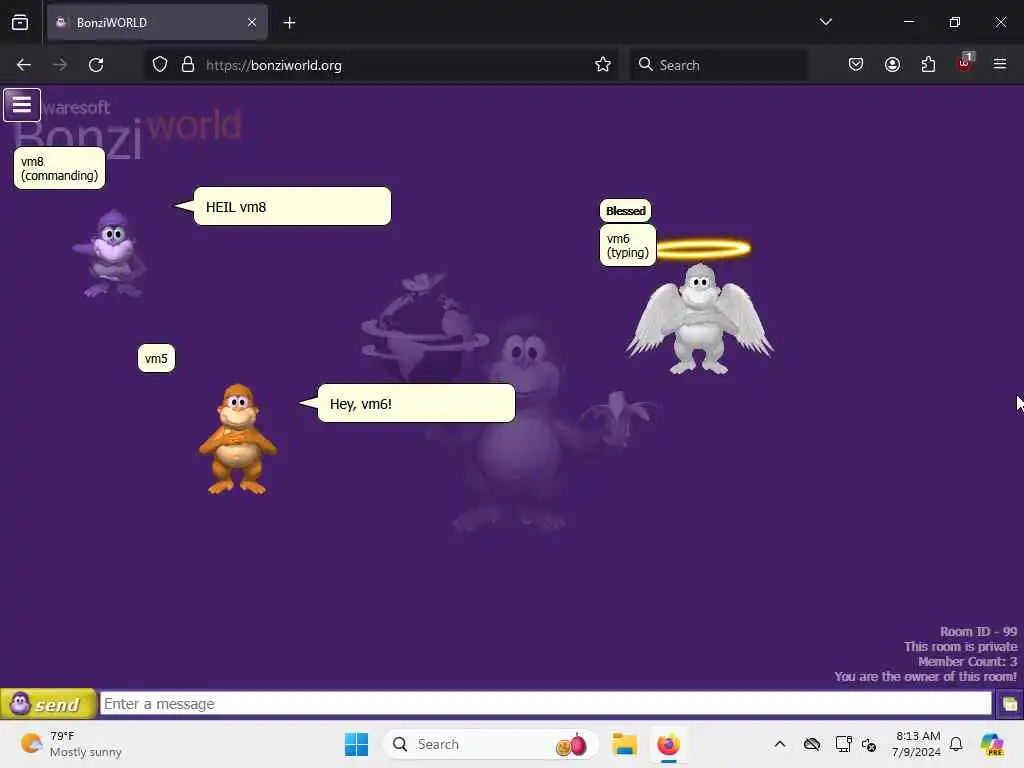This screenshot has width=1024, height=768.
Task: Click the 'HEIL vm8' speech bubble
Action: point(292,206)
